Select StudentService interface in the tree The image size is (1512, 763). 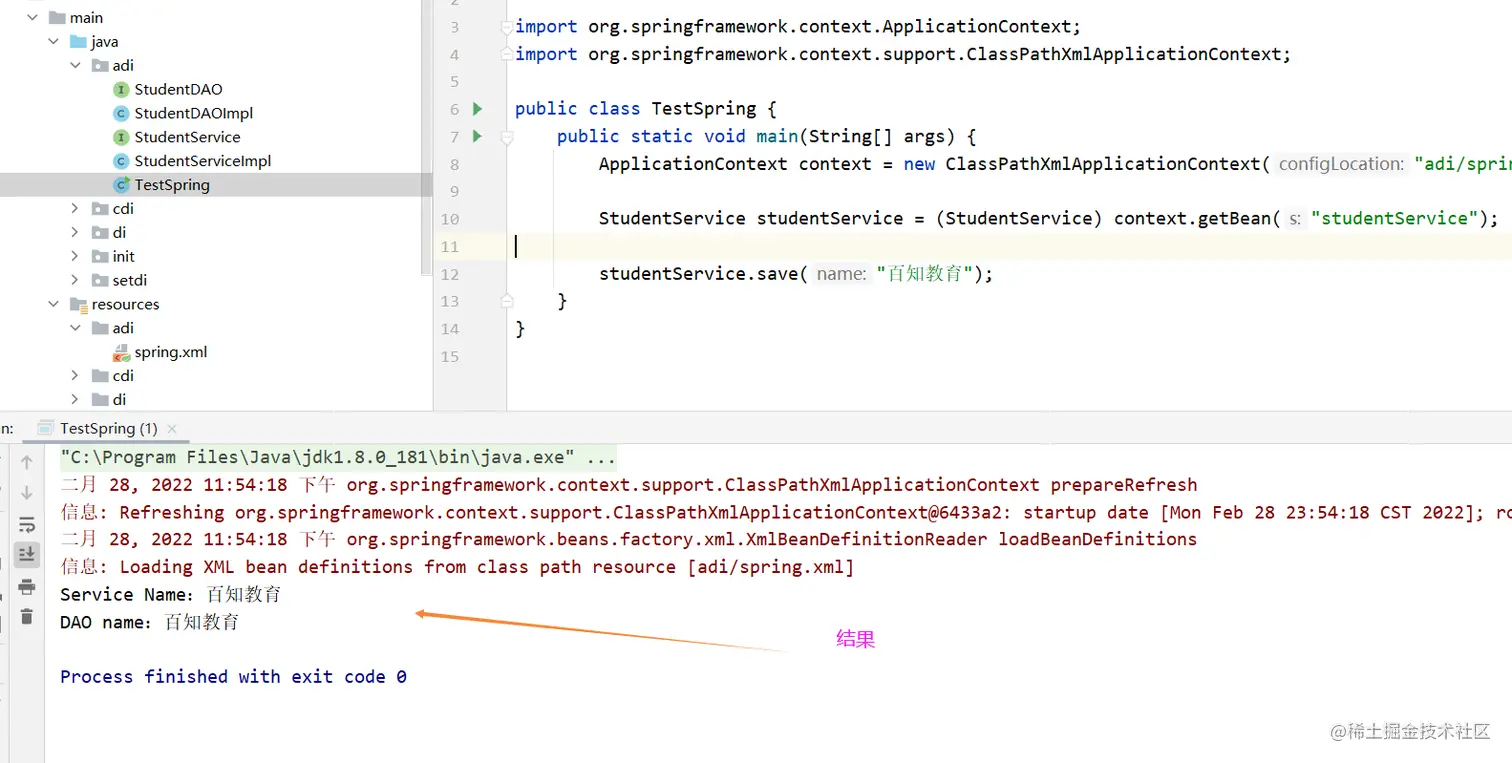187,137
